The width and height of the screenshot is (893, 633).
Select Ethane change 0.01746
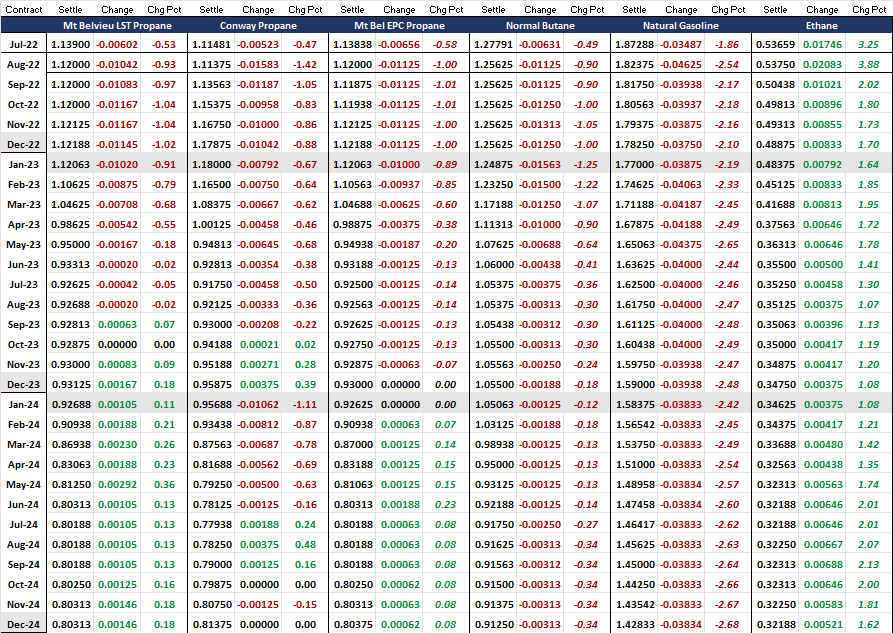(x=822, y=44)
